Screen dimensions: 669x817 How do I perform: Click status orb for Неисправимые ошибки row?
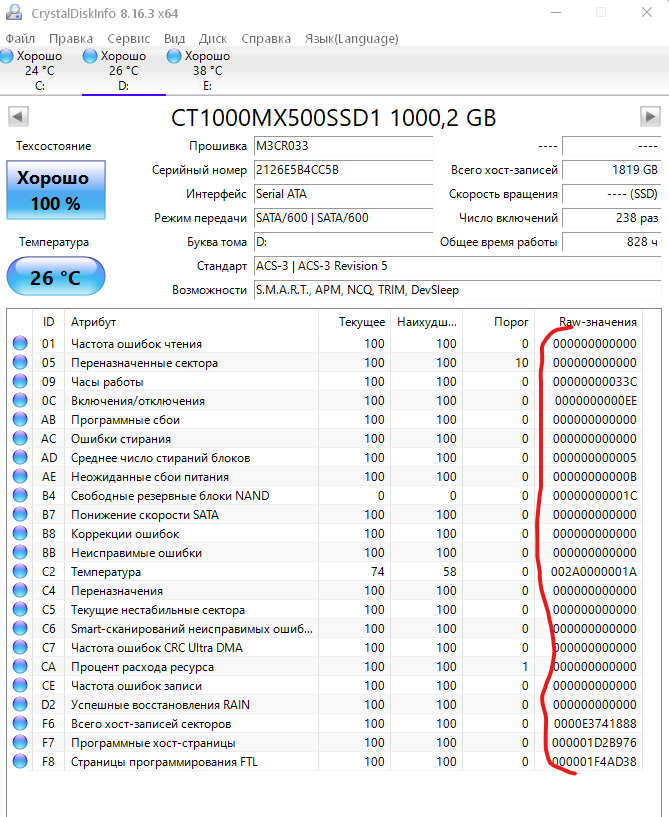pyautogui.click(x=20, y=552)
